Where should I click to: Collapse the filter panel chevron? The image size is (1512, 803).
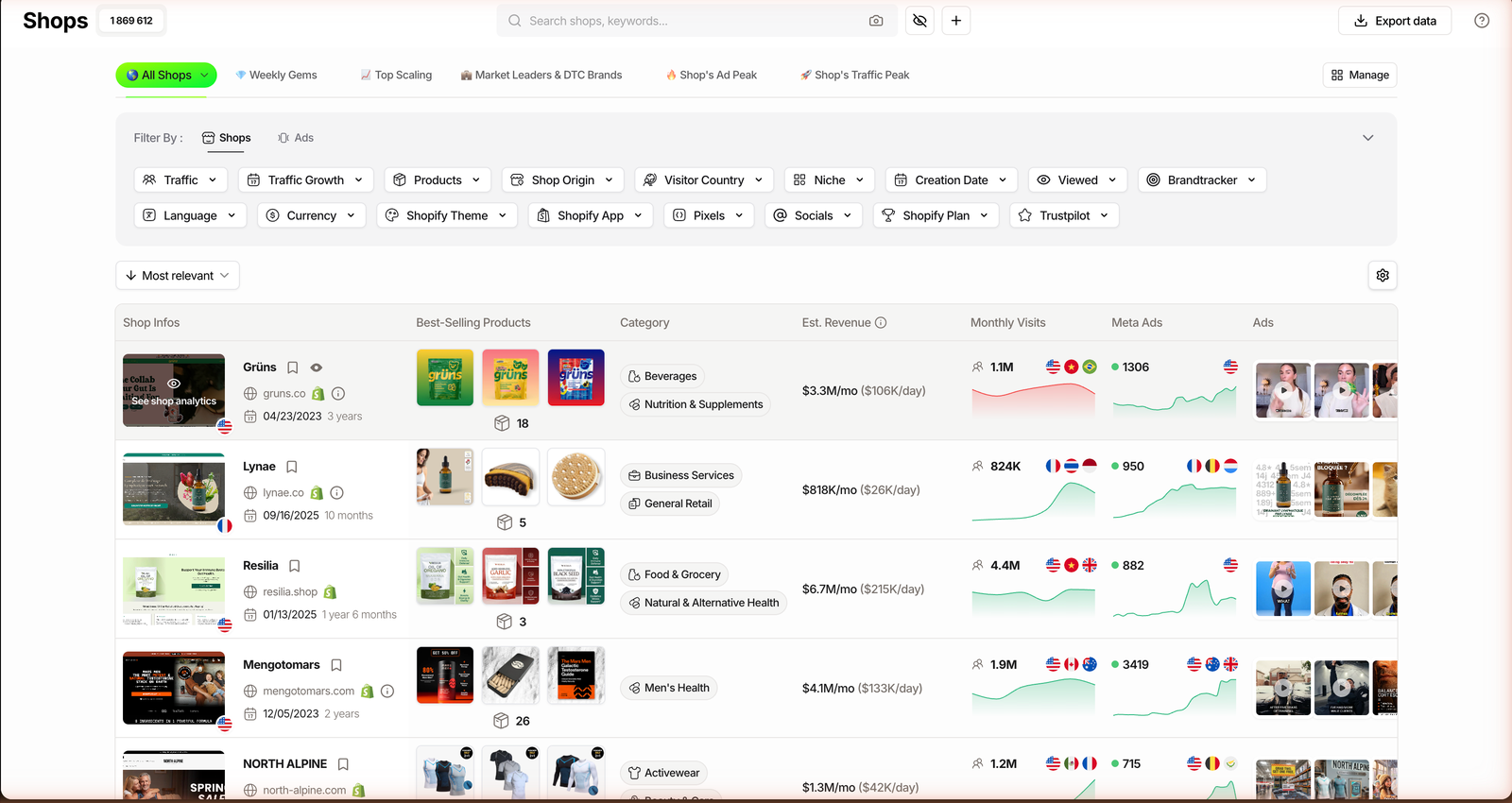click(x=1368, y=138)
